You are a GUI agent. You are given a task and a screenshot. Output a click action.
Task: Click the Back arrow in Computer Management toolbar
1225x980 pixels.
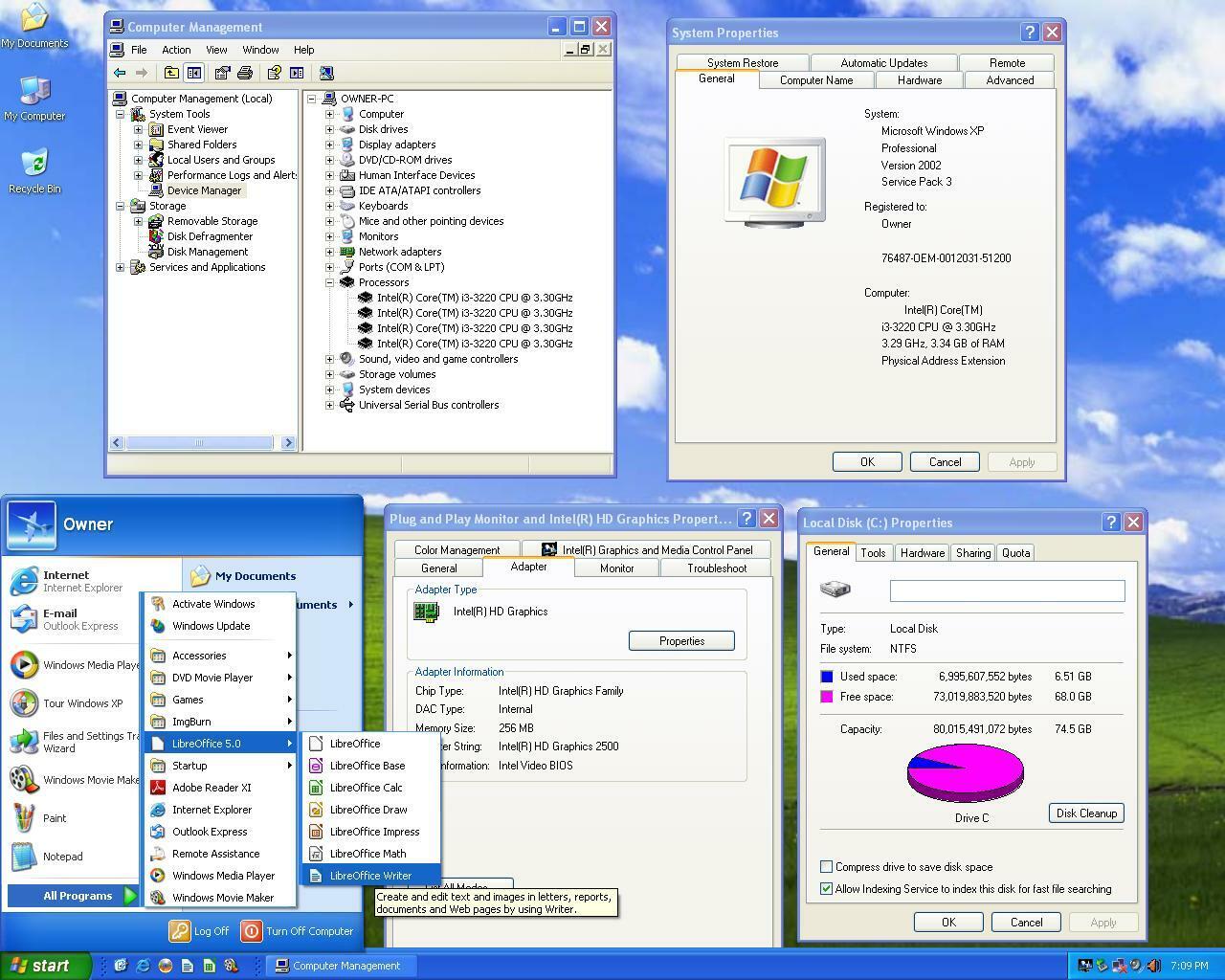(120, 73)
